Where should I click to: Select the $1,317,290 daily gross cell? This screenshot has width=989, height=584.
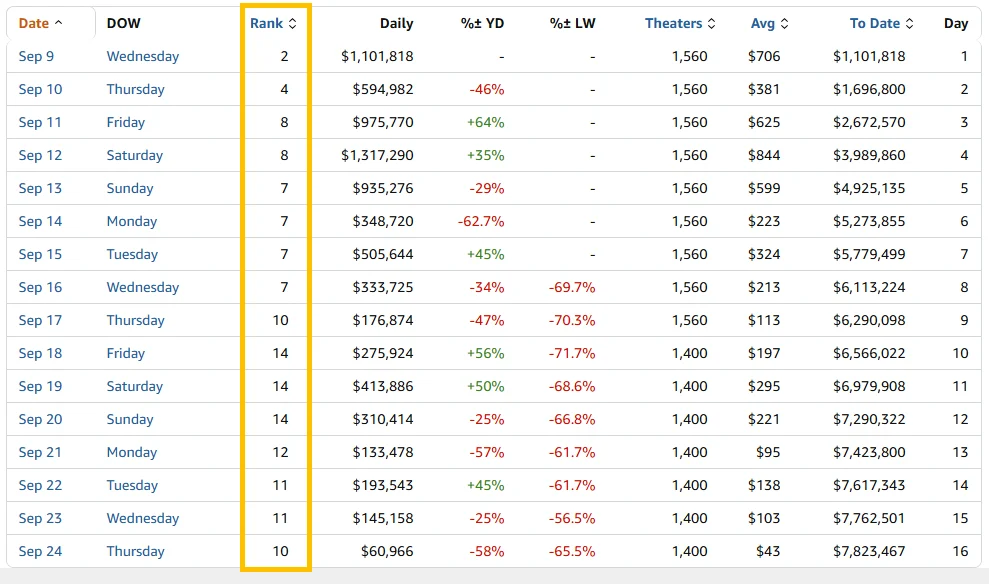pyautogui.click(x=377, y=155)
